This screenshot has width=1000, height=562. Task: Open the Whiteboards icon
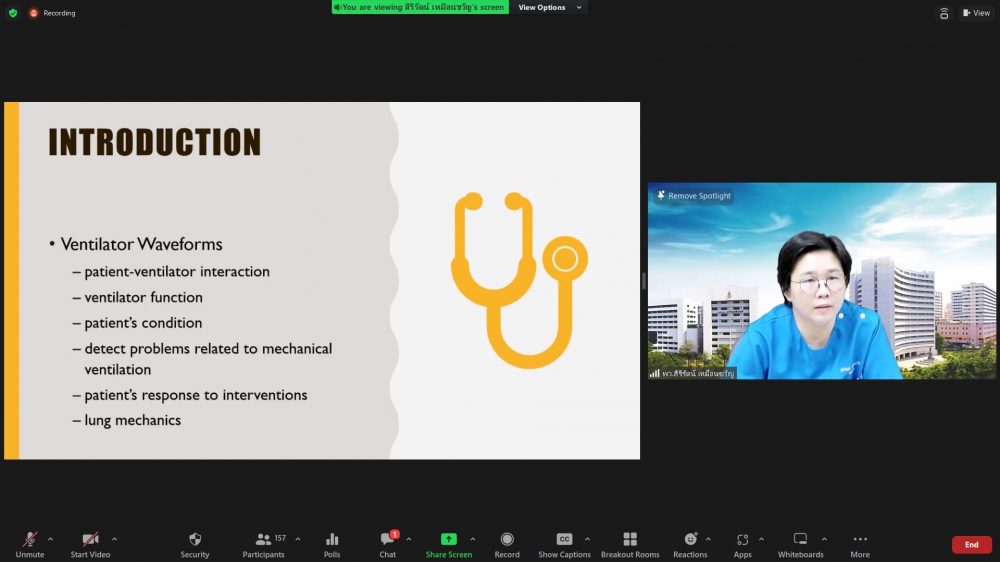800,540
